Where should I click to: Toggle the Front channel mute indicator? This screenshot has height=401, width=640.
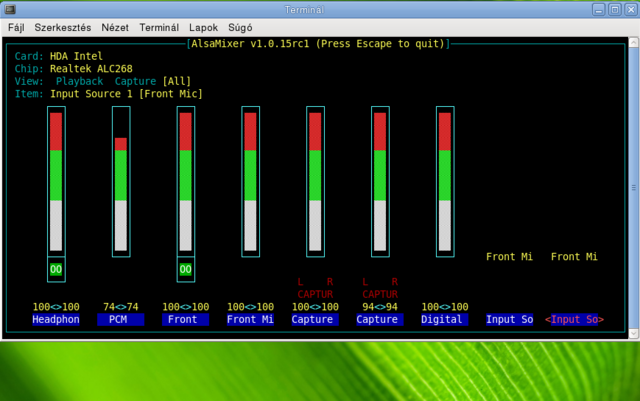pos(185,269)
